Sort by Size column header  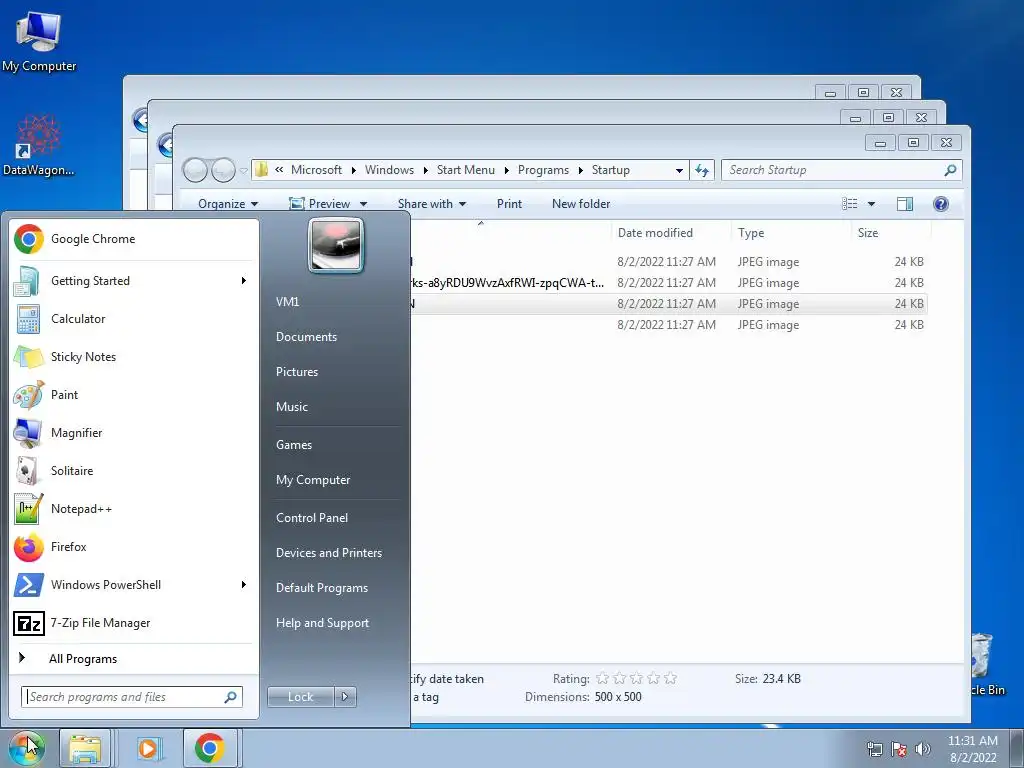pos(891,232)
